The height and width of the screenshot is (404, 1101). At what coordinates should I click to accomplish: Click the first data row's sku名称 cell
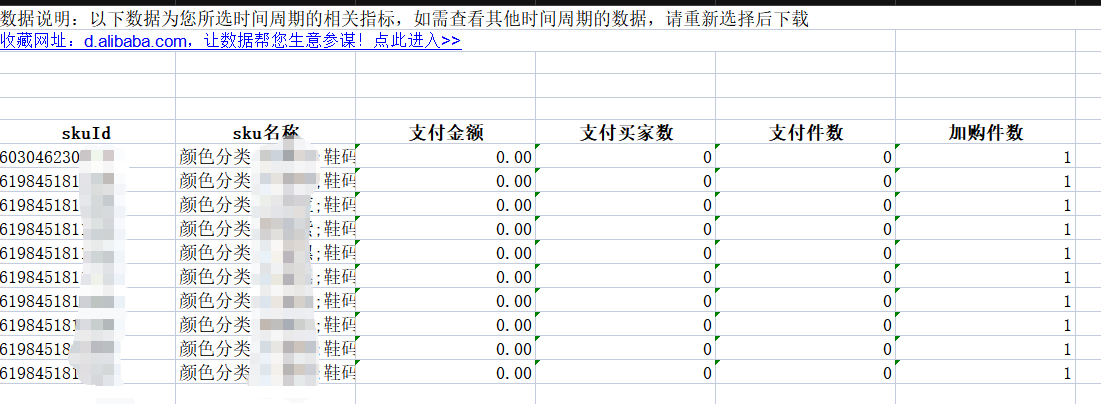coord(265,157)
